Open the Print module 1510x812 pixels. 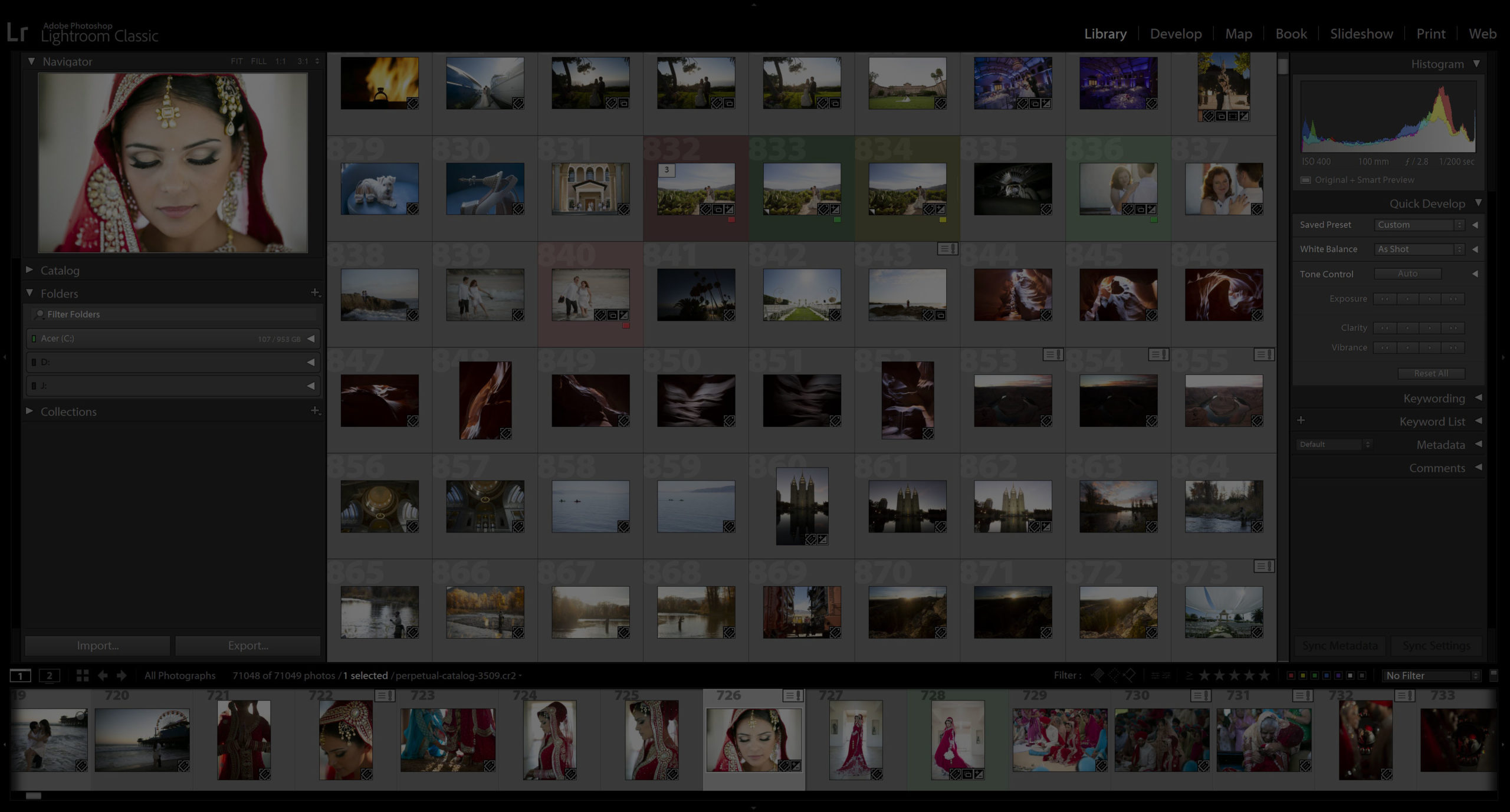[x=1431, y=34]
